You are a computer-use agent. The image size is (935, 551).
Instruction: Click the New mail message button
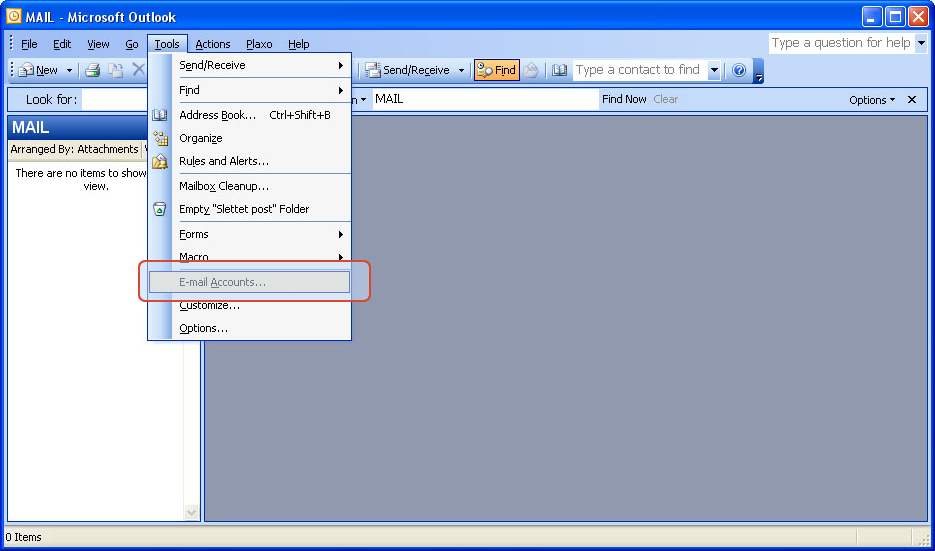(x=38, y=70)
